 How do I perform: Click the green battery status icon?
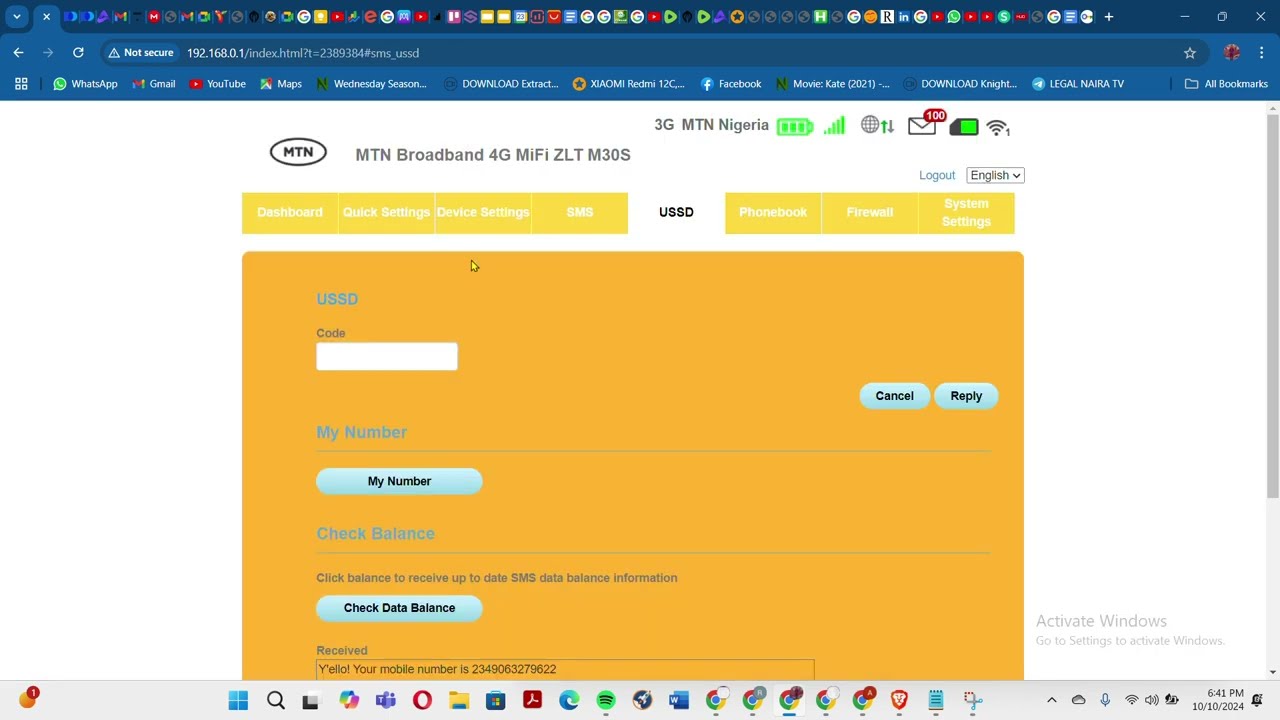tap(795, 127)
